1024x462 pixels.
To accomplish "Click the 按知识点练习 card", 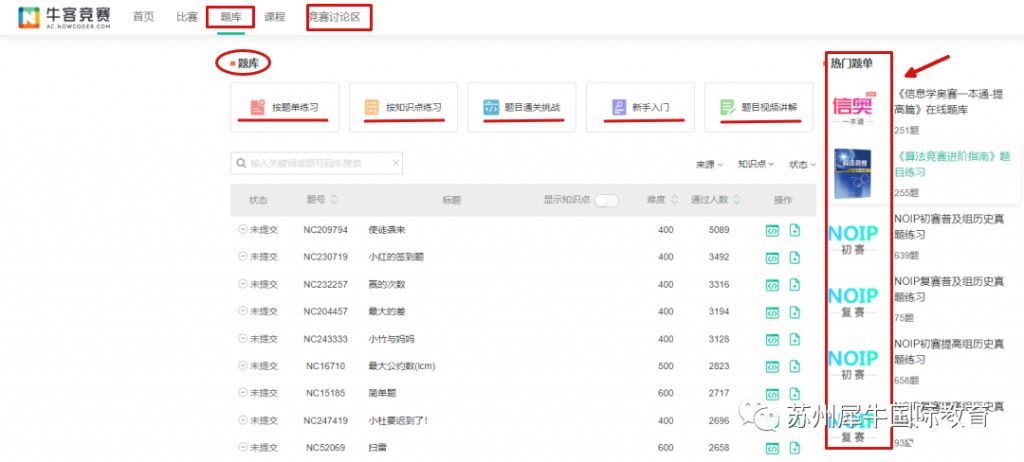I will pos(403,107).
